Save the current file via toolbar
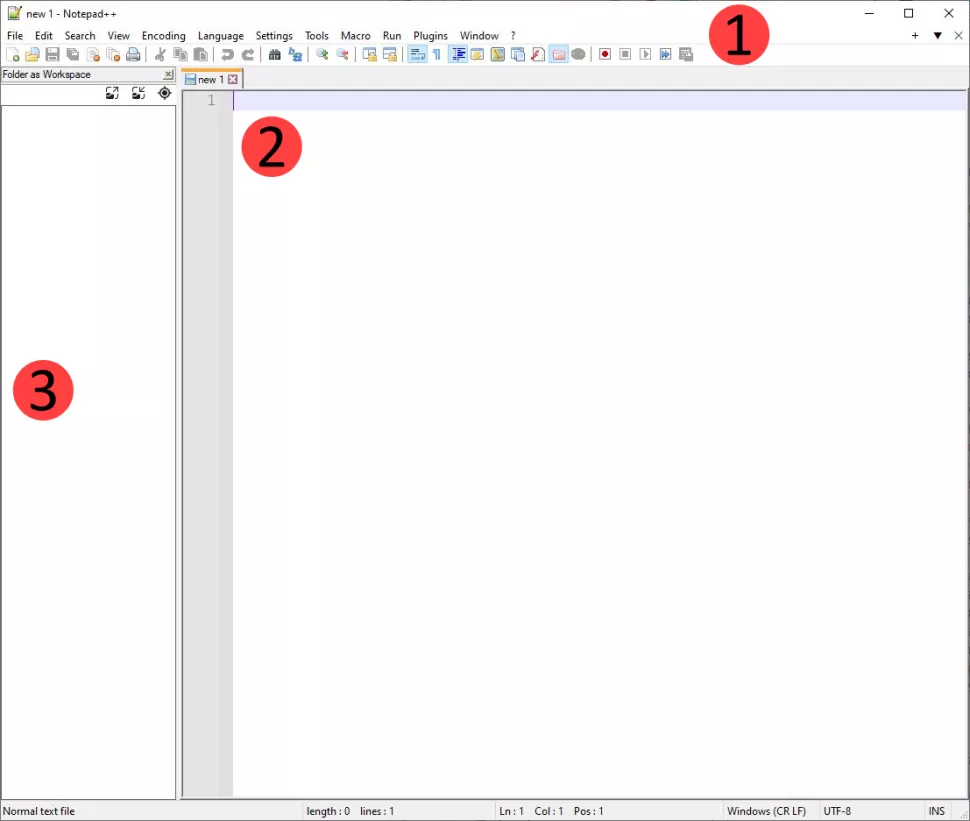This screenshot has height=821, width=970. (53, 54)
